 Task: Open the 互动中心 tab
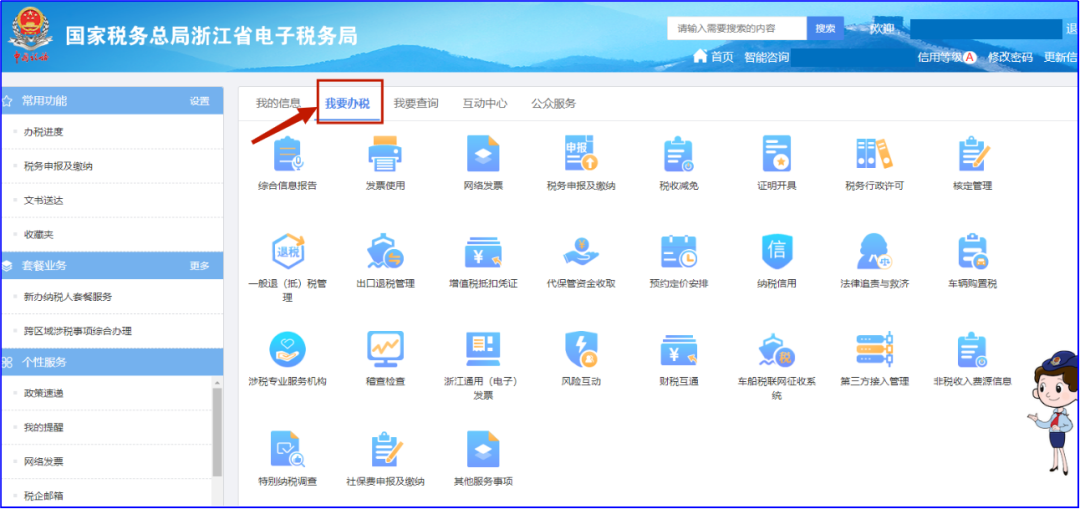(485, 103)
